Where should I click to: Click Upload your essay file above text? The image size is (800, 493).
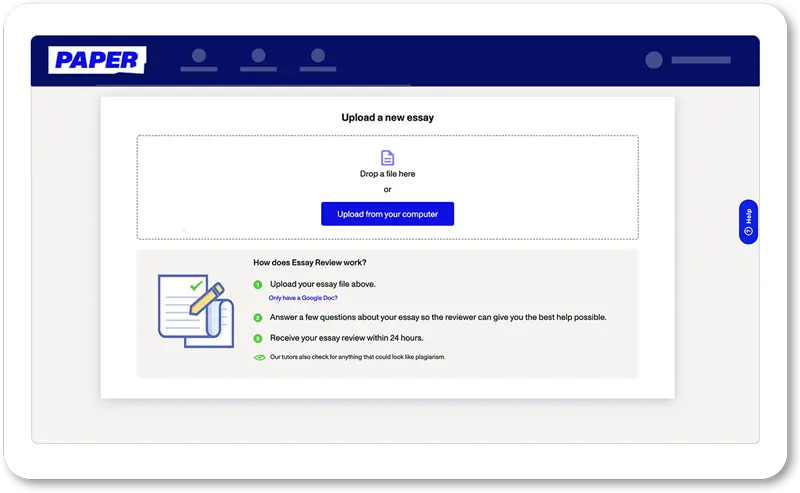(322, 284)
